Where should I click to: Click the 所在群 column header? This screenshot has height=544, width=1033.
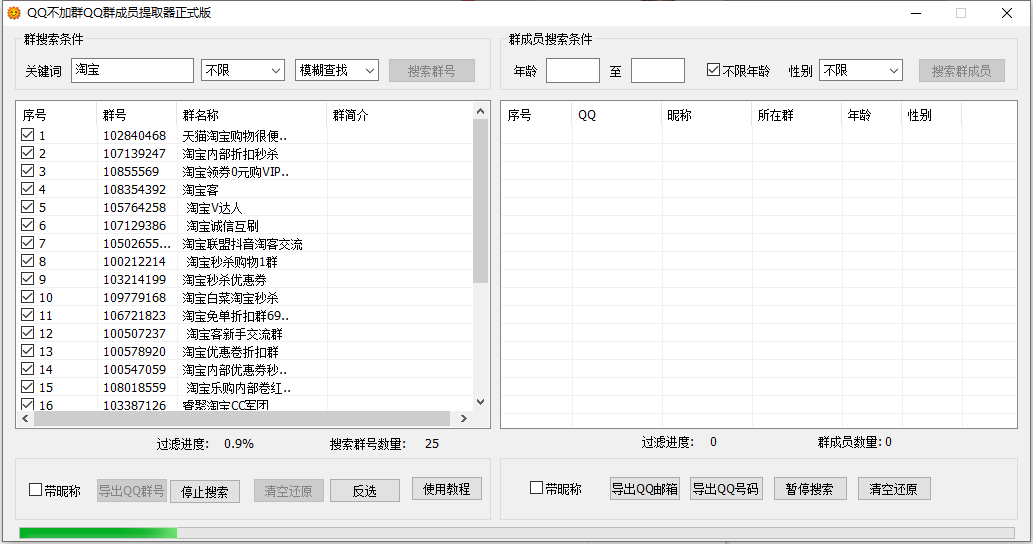coord(796,115)
